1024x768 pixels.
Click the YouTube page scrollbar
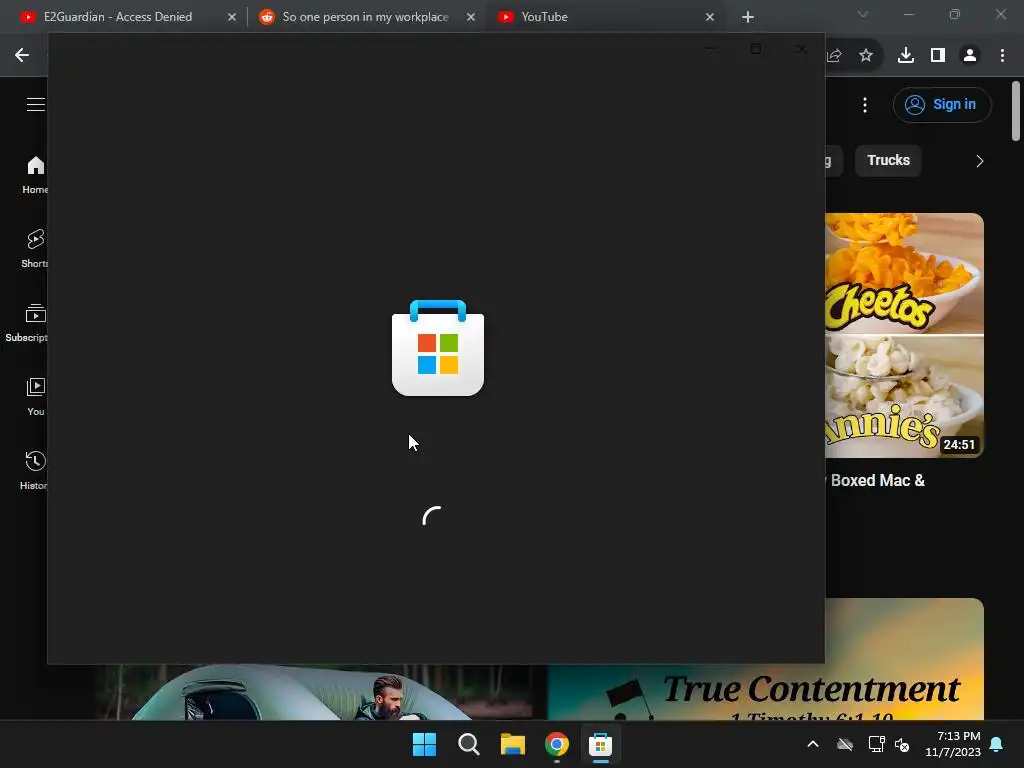[1016, 111]
